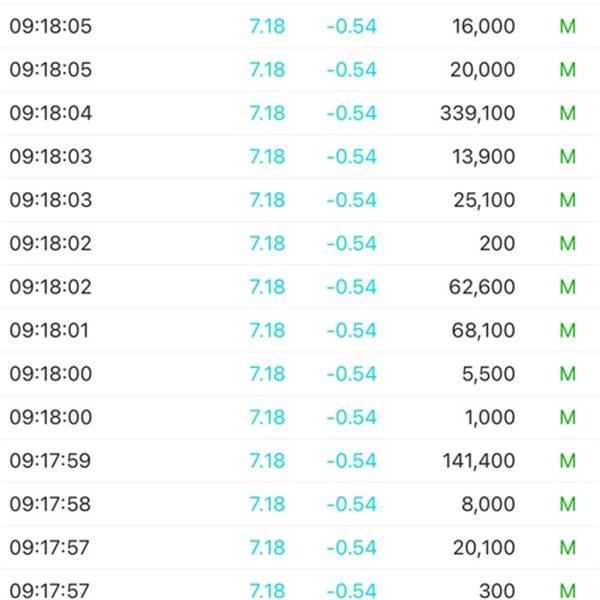The height and width of the screenshot is (600, 600).
Task: Tap the 09:18:01 timestamp
Action: (49, 330)
